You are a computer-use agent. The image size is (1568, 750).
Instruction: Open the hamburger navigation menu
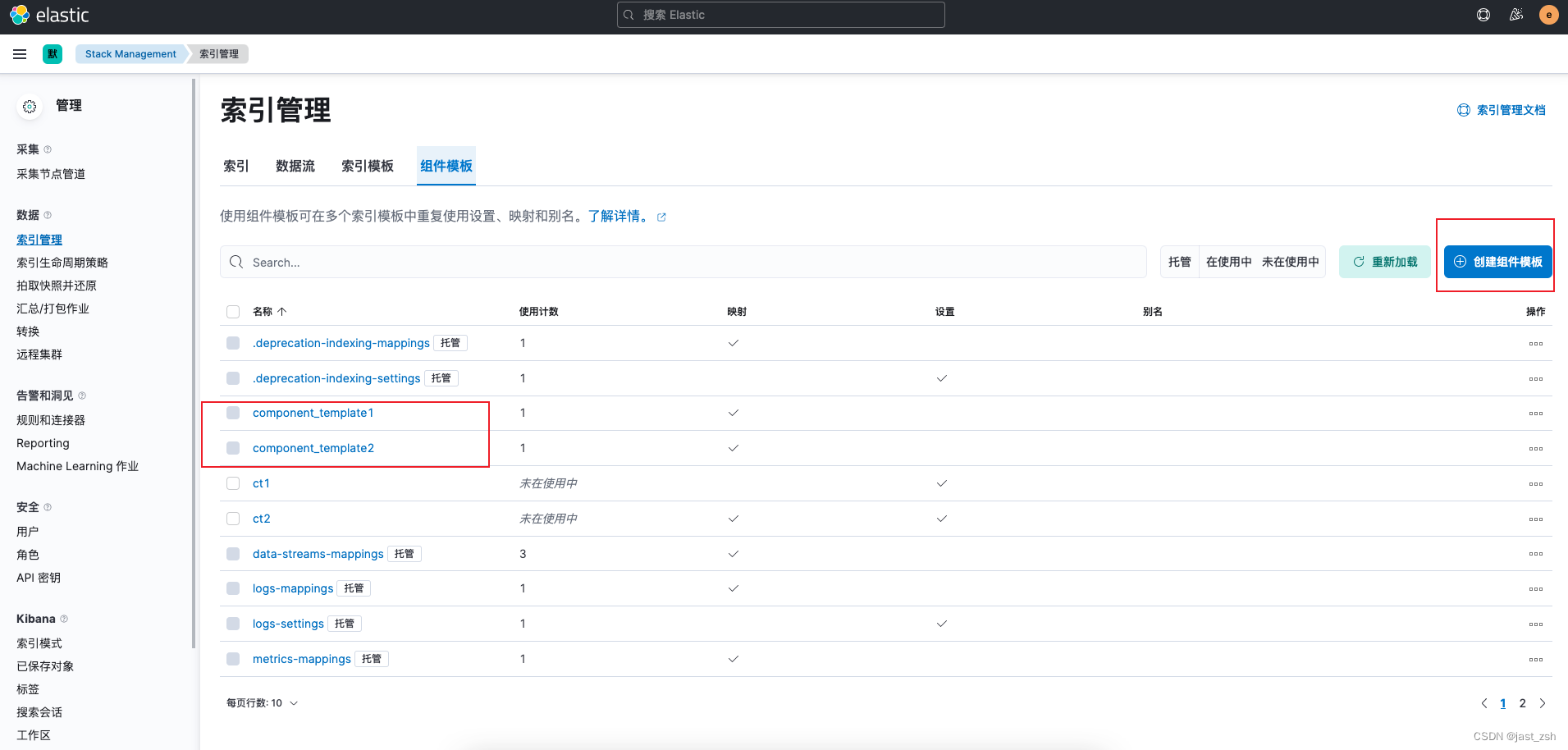[x=20, y=54]
